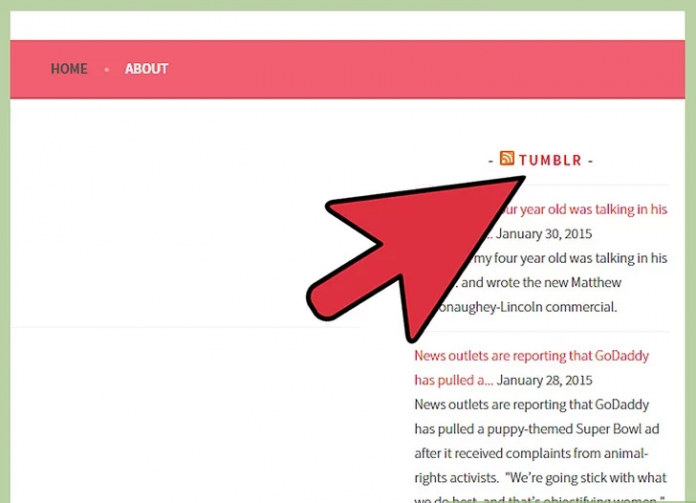Click line 'has pulled a puppy-themed Super Bowl ad'

pyautogui.click(x=537, y=429)
